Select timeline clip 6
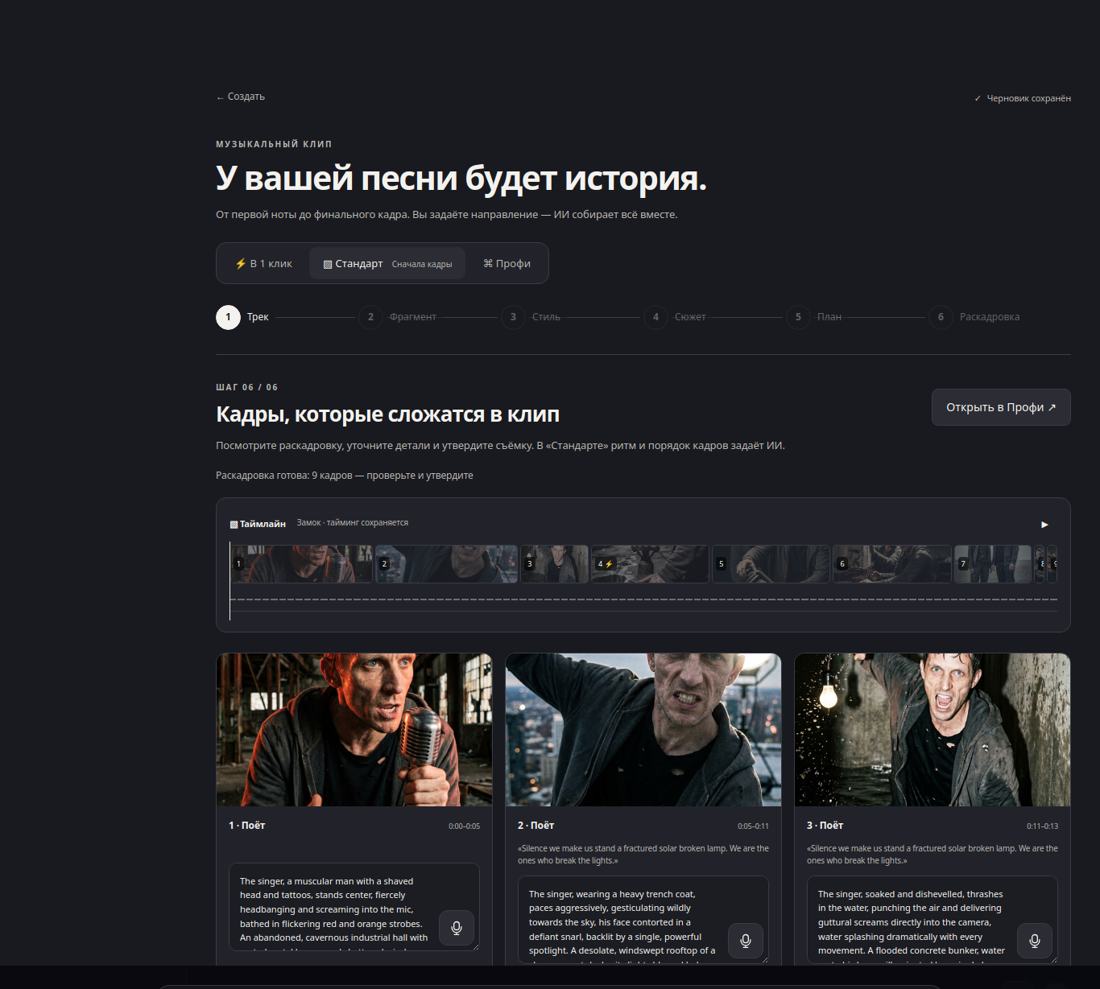Image resolution: width=1100 pixels, height=989 pixels. coord(892,564)
